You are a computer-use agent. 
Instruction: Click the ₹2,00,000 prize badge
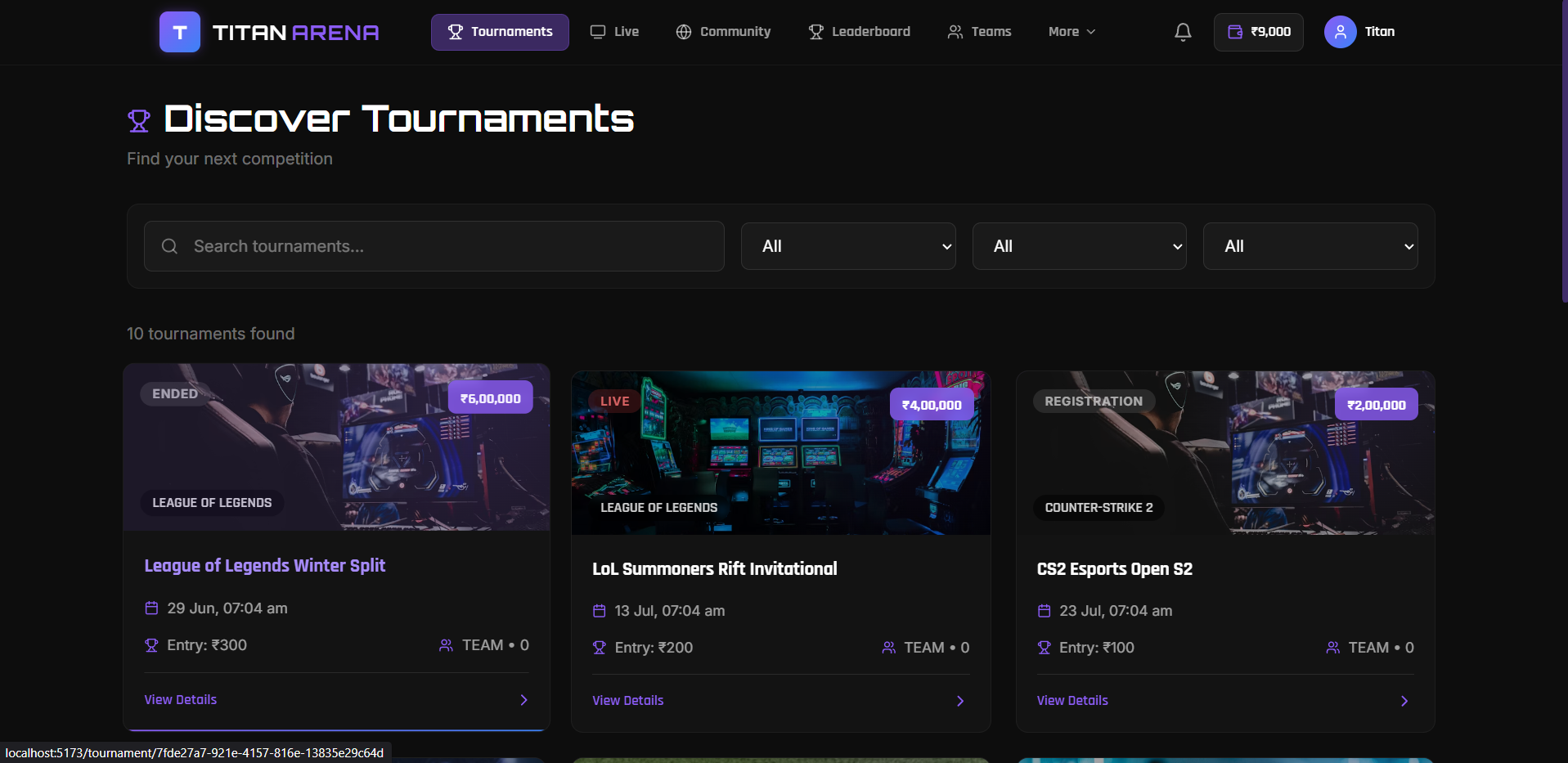tap(1377, 405)
